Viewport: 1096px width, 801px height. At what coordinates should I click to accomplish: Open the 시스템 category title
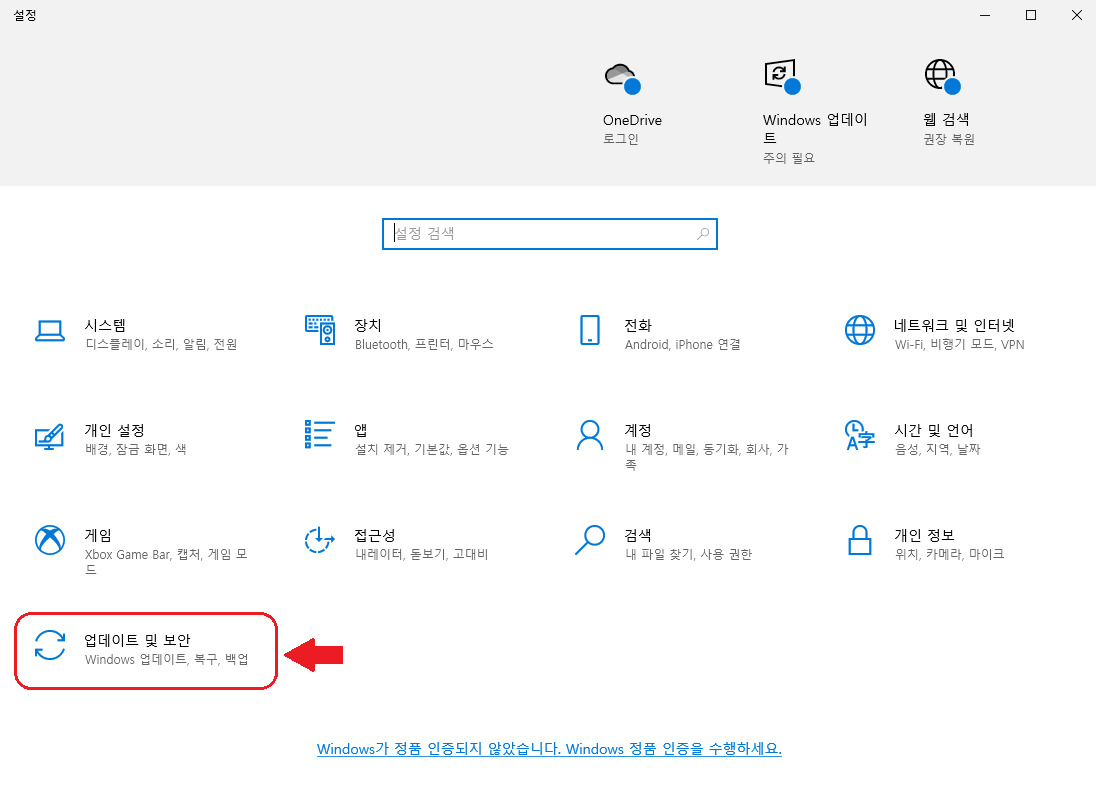click(106, 325)
